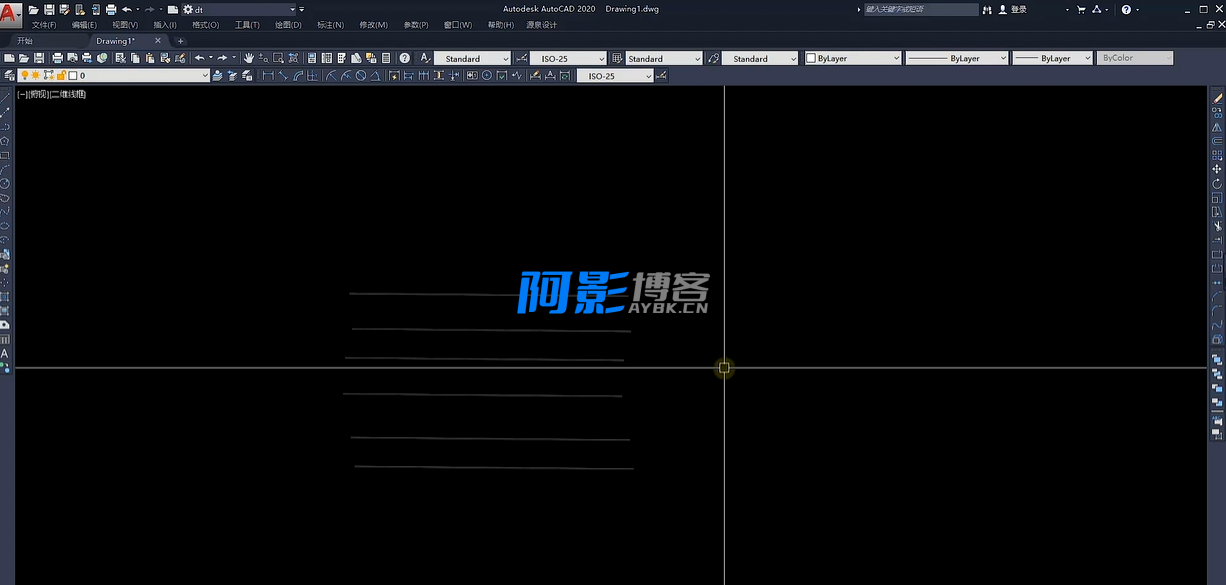Click the Plot printer icon in Quick Access
This screenshot has height=585, width=1226.
111,9
